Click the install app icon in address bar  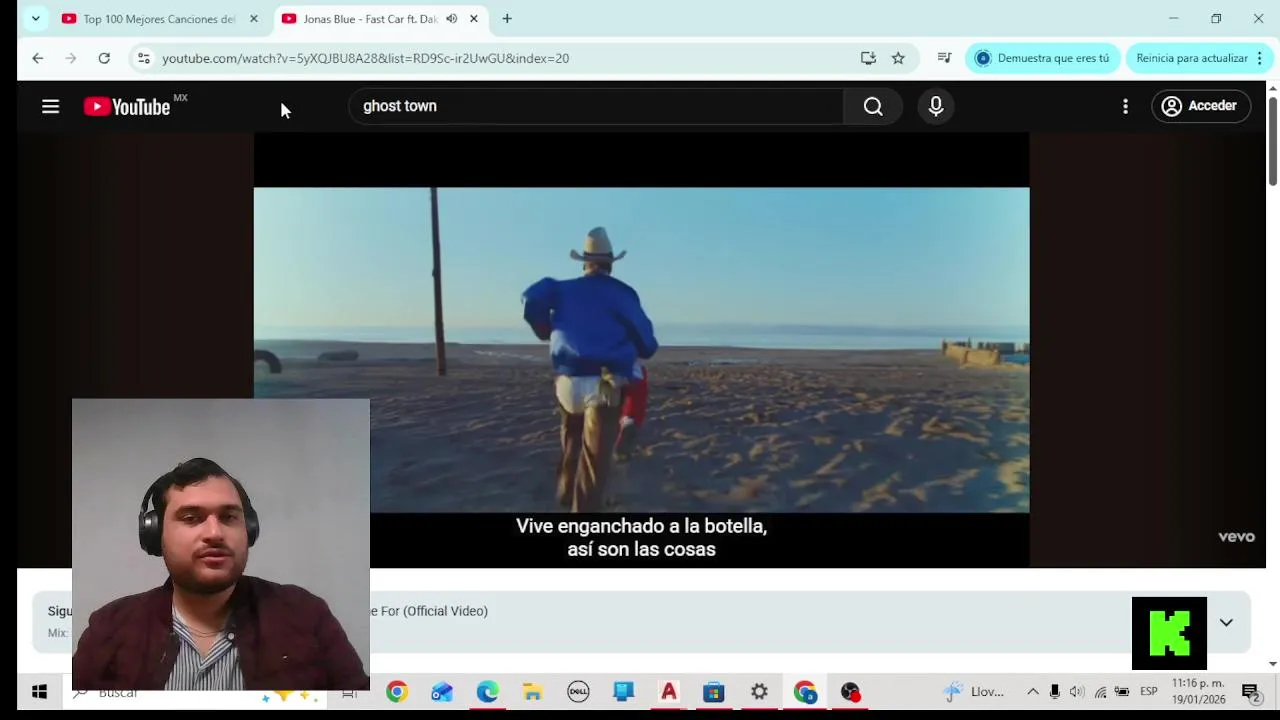point(868,58)
